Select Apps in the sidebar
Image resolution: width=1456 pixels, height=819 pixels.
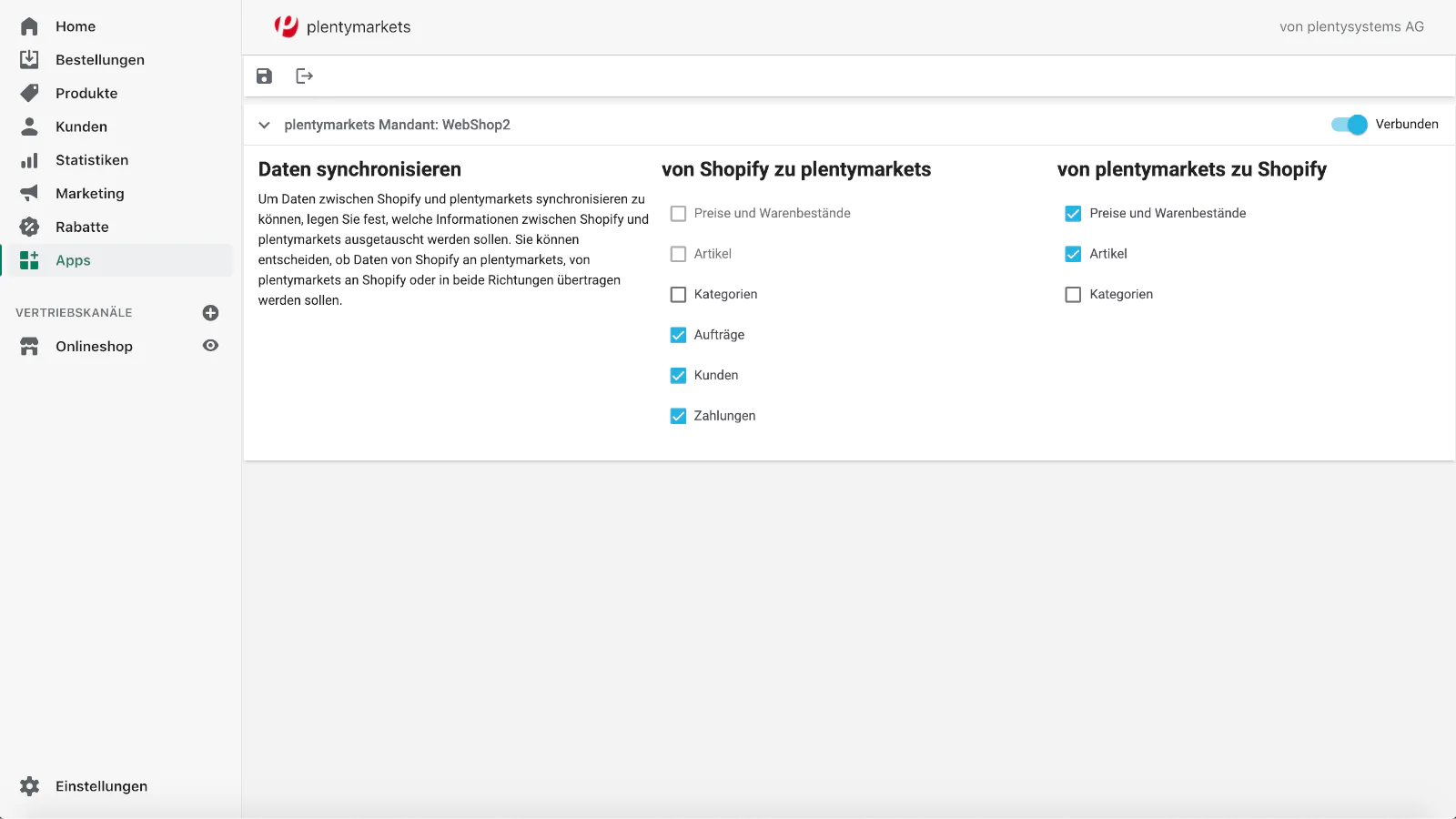(116, 260)
